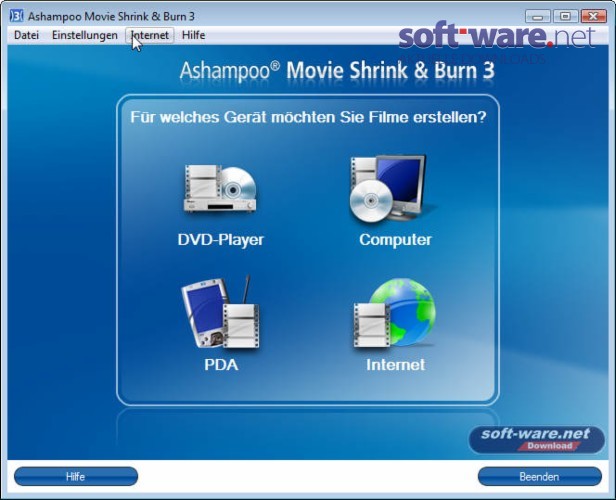616x500 pixels.
Task: Click the Ashampoo app icon in title bar
Action: [x=16, y=16]
